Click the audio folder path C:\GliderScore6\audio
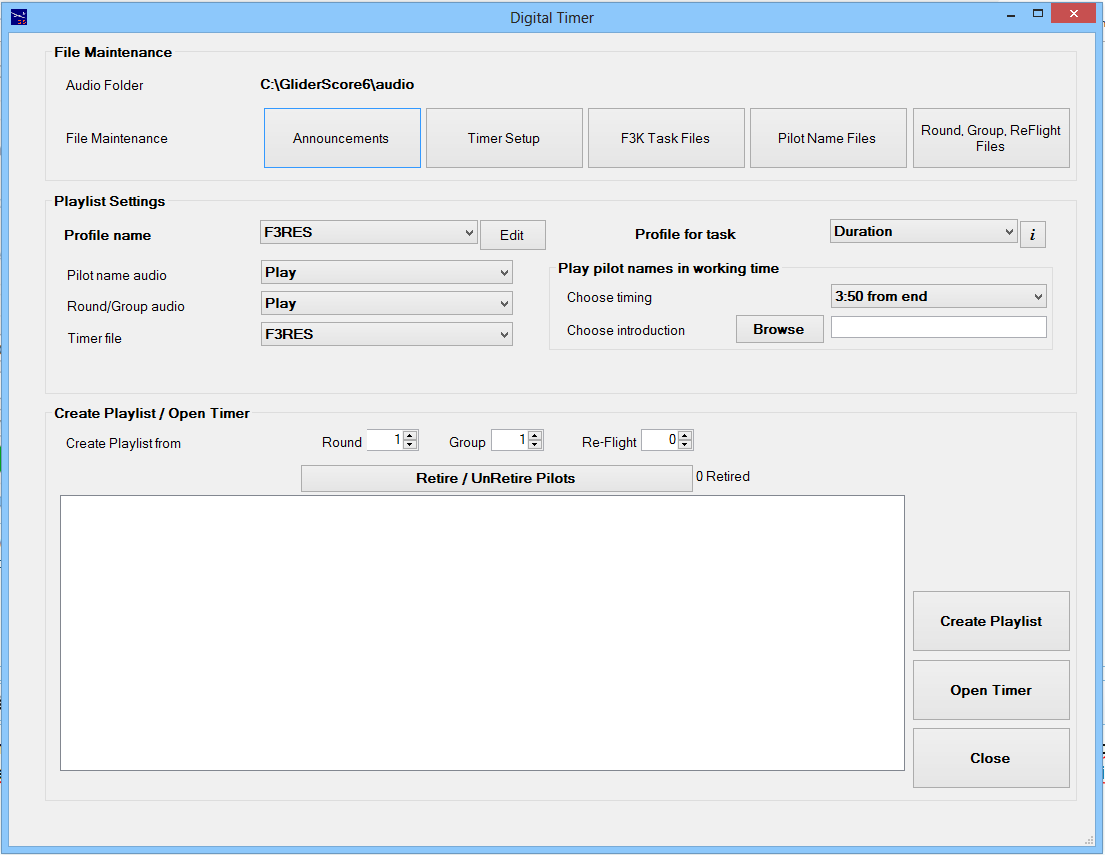The image size is (1105, 855). [337, 85]
